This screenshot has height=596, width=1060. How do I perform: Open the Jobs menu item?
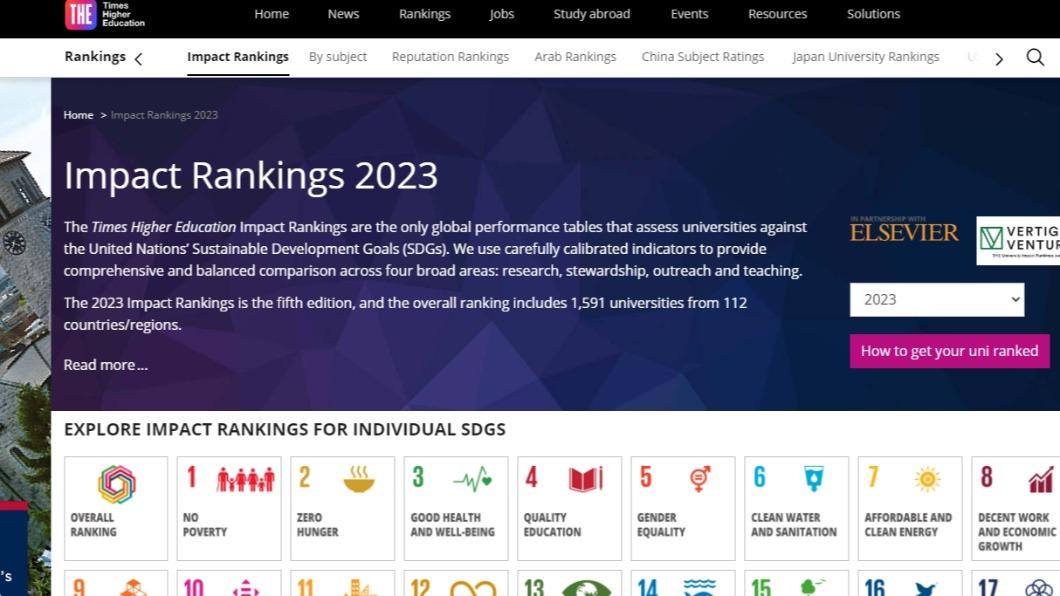[x=502, y=14]
